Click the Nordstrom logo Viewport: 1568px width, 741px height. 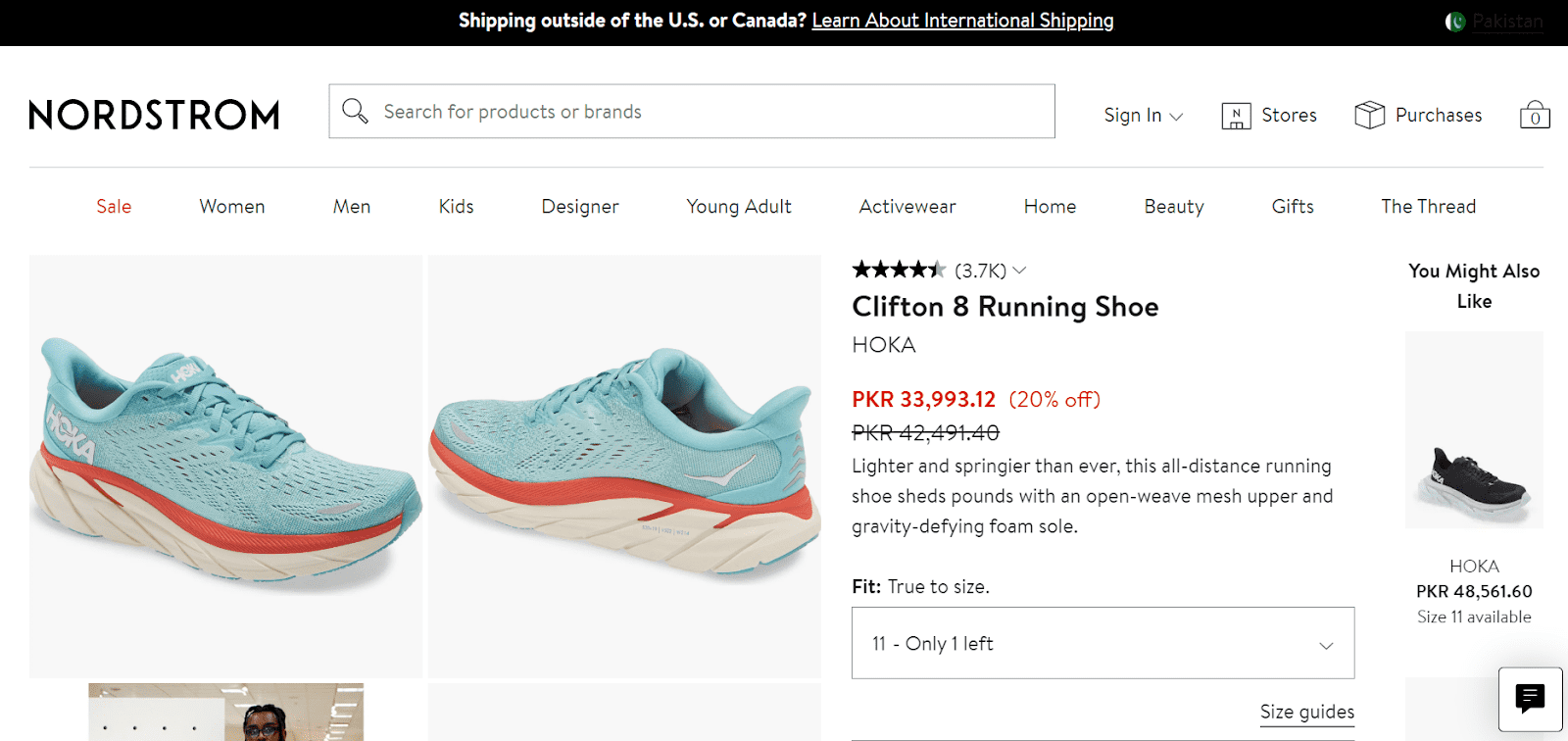click(153, 115)
